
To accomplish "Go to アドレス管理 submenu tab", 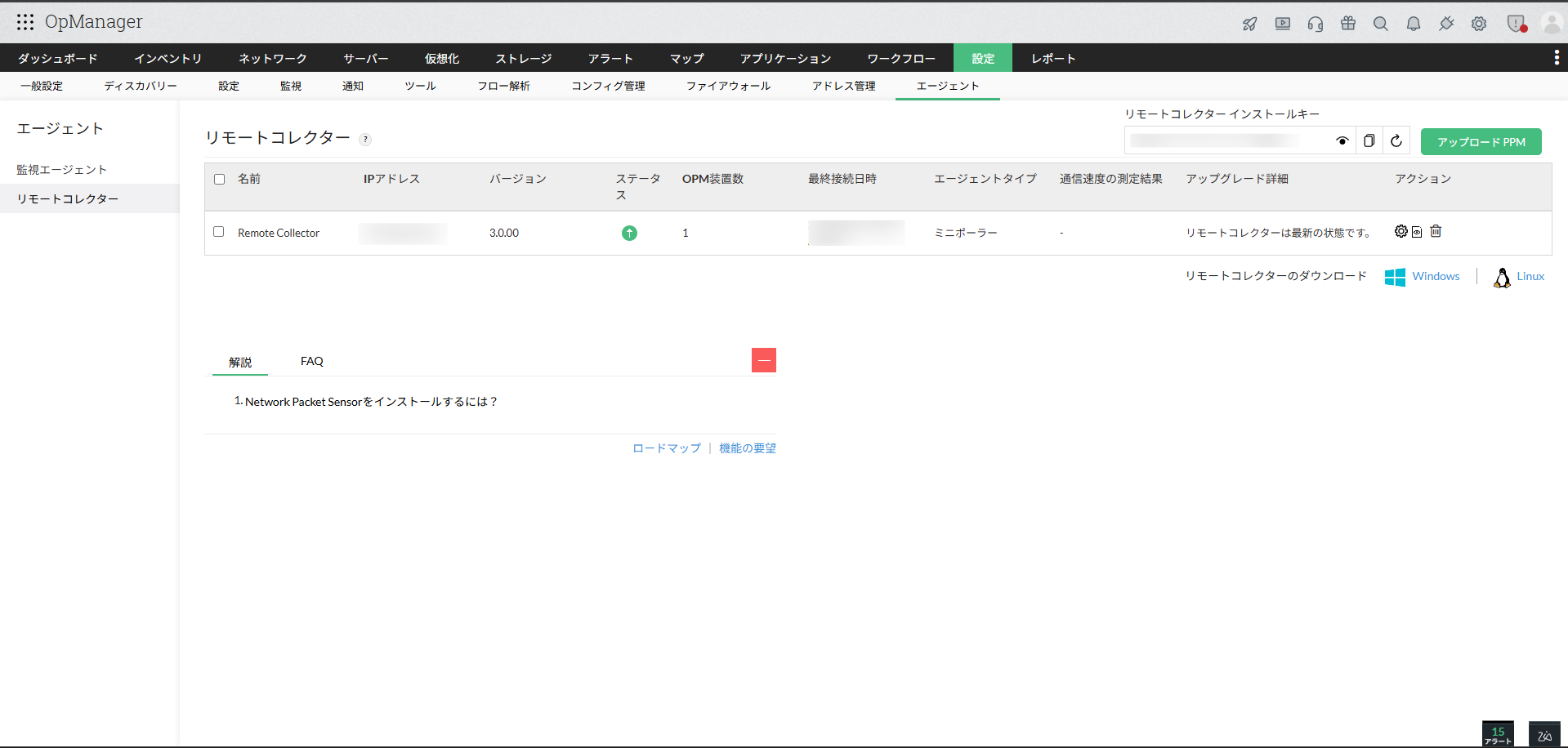I will click(x=843, y=86).
